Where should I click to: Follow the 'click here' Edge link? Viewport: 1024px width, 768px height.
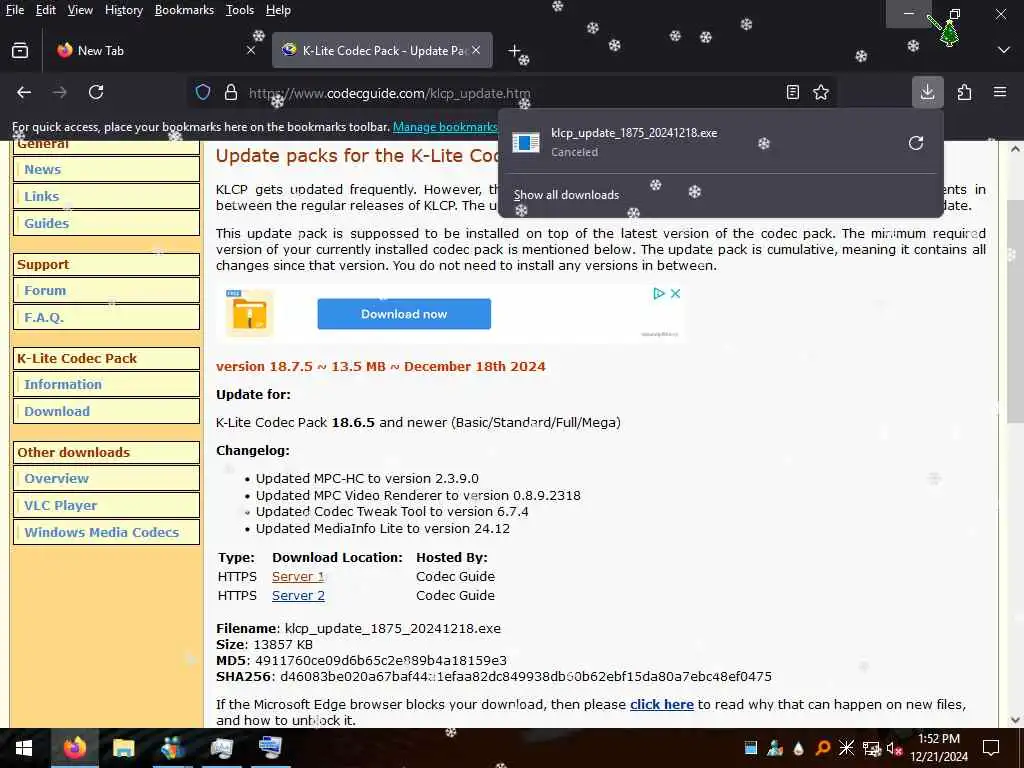pos(662,705)
